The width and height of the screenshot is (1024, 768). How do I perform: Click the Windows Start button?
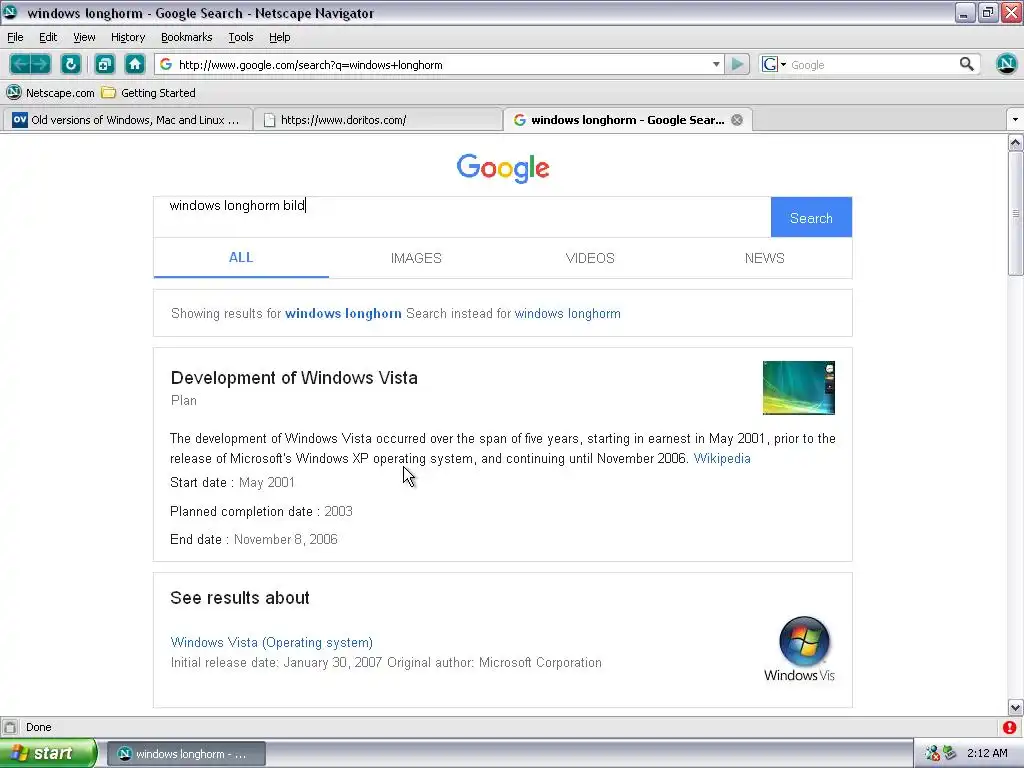pos(48,754)
